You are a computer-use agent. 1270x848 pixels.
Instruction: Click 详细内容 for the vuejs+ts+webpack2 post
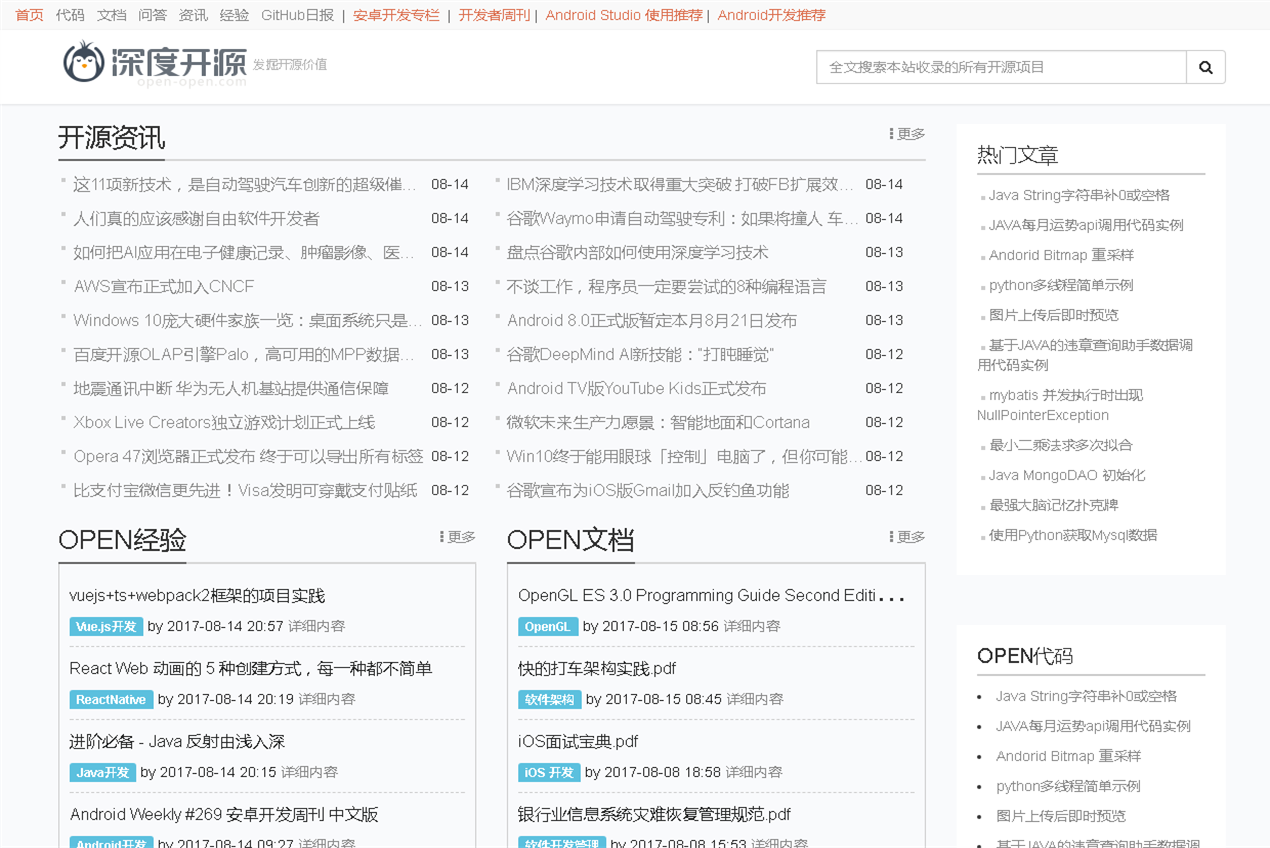point(317,627)
